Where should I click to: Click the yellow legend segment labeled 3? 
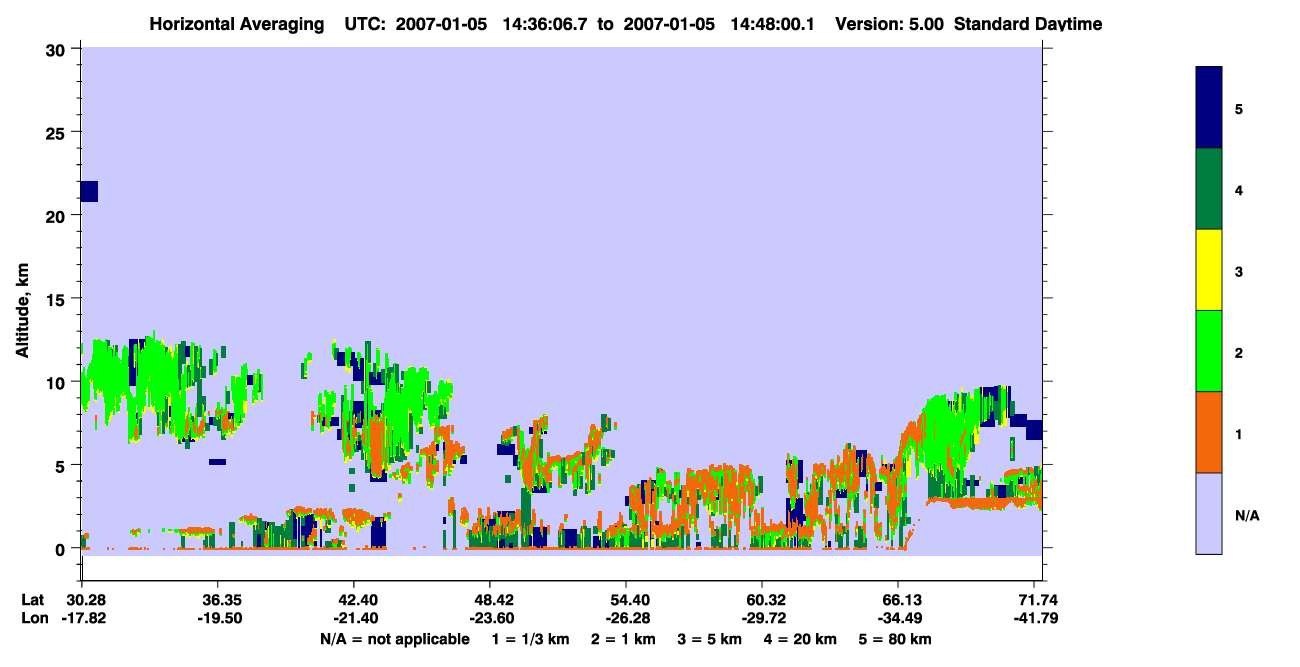(x=1209, y=270)
